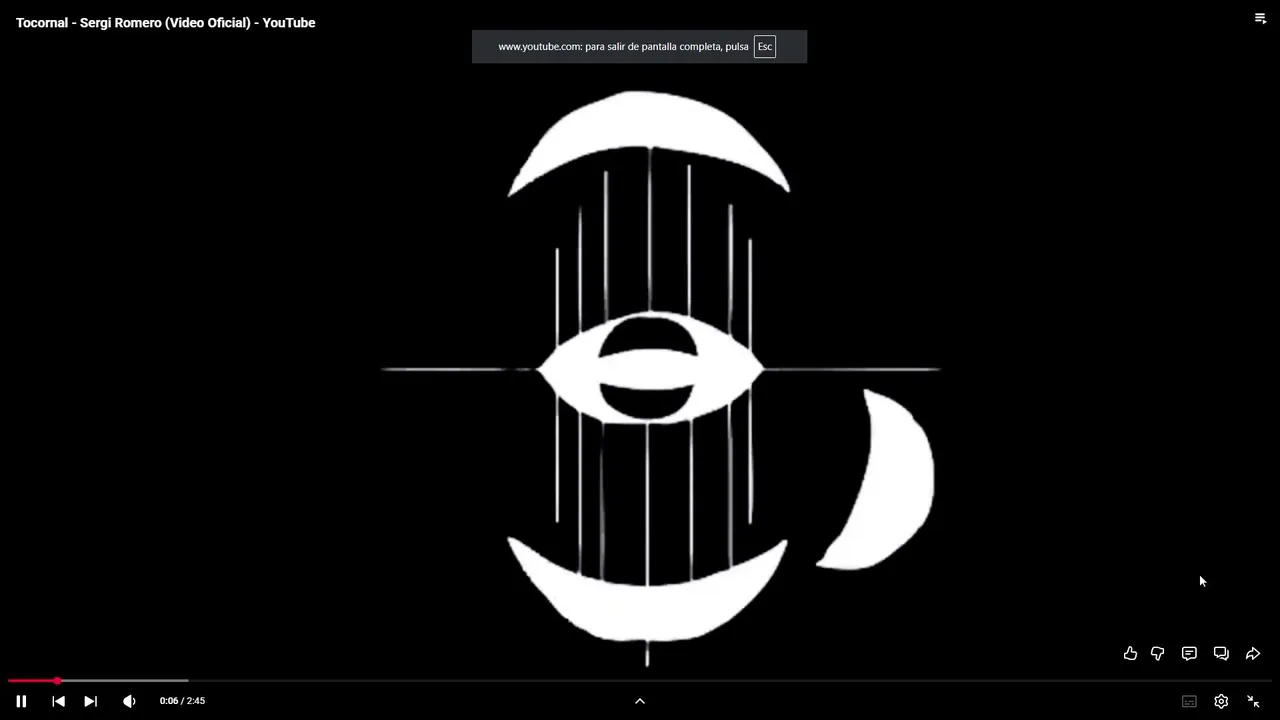Image resolution: width=1280 pixels, height=720 pixels.
Task: Seek on the video progress bar
Action: [640, 681]
